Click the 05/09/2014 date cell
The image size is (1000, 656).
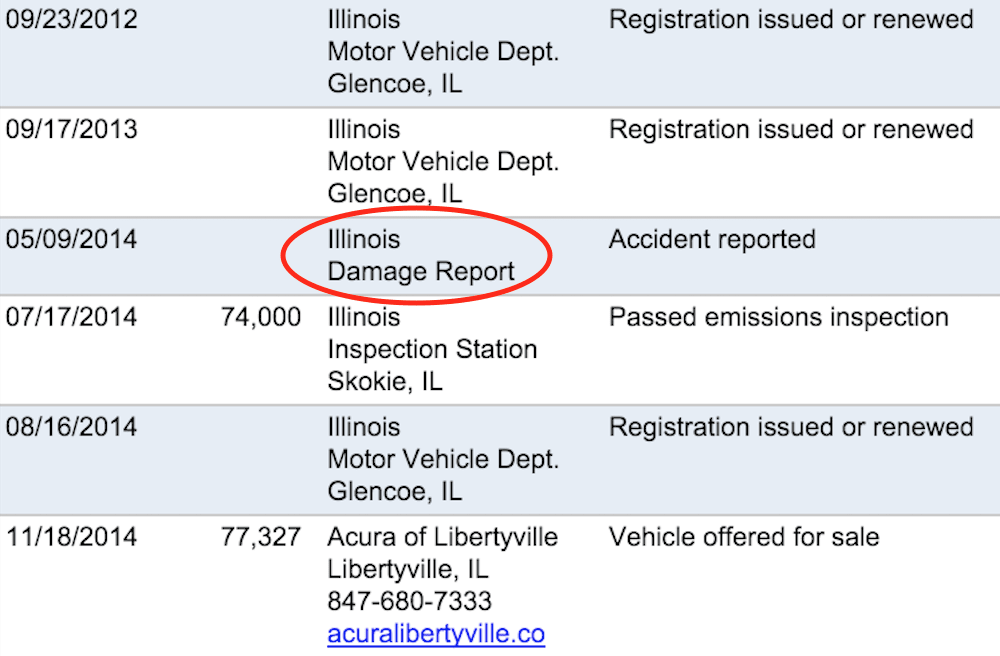pyautogui.click(x=71, y=240)
